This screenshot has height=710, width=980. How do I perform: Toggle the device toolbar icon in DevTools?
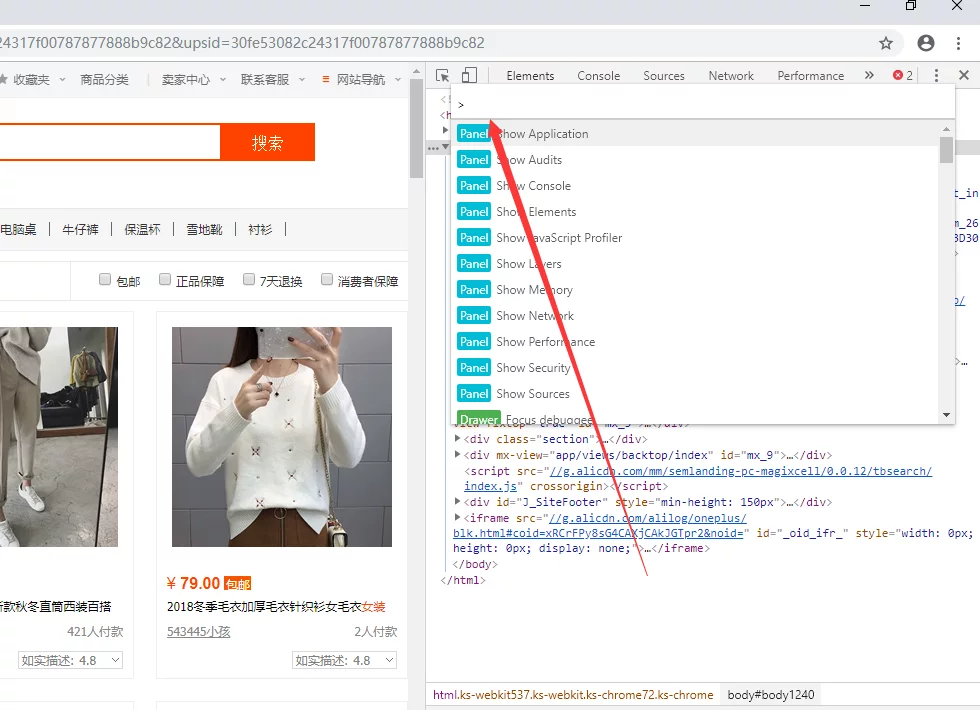[x=469, y=76]
